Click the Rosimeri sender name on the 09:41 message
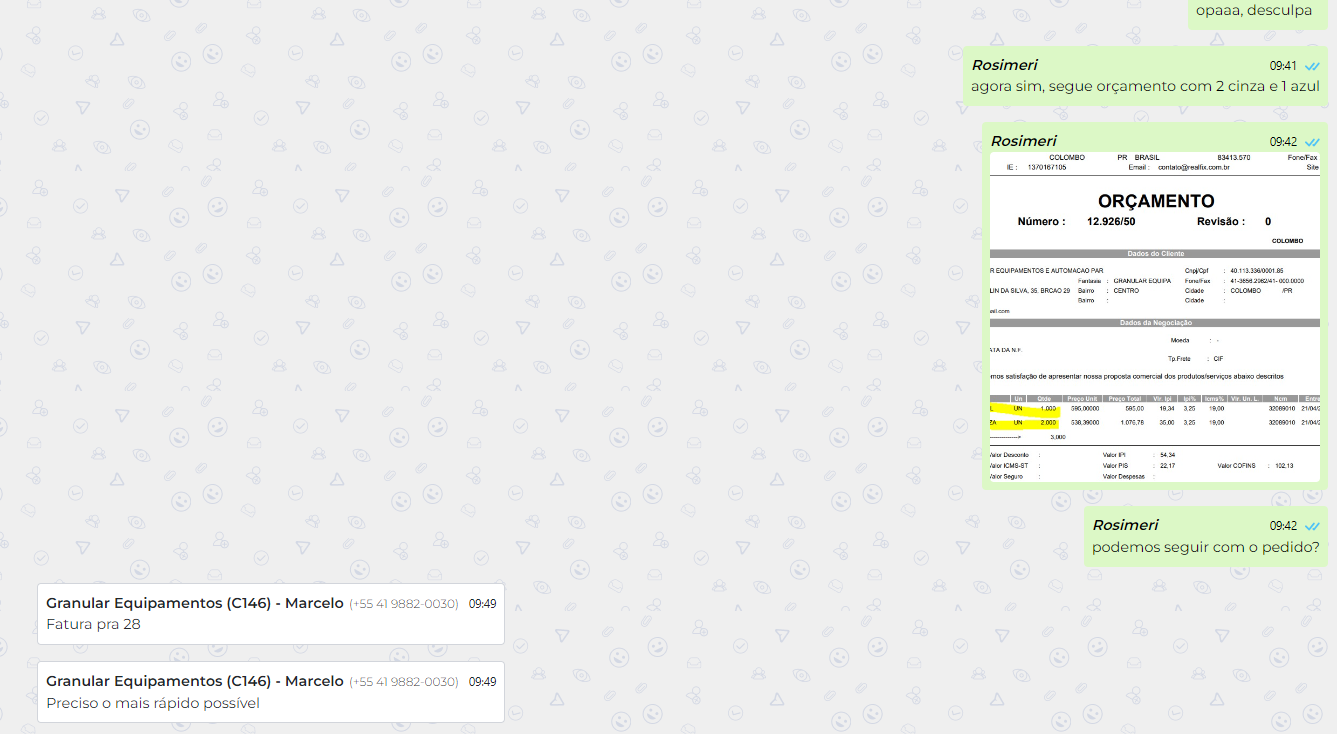This screenshot has width=1337, height=734. [1005, 65]
